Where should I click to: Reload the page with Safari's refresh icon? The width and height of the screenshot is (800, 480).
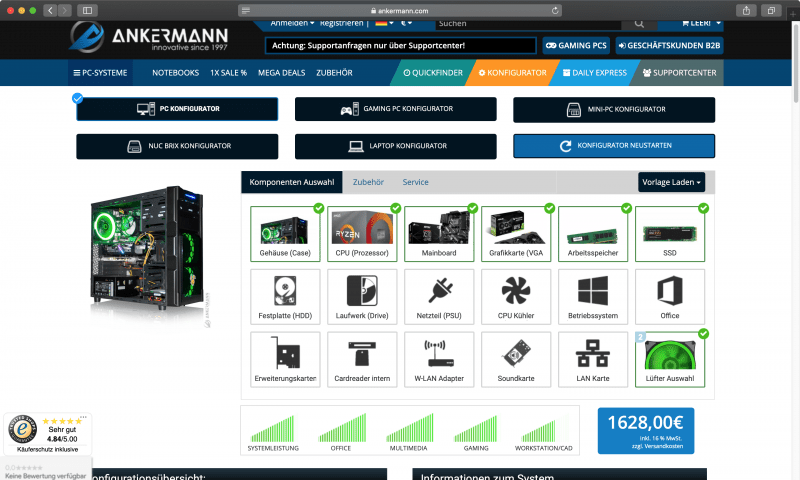pos(555,10)
